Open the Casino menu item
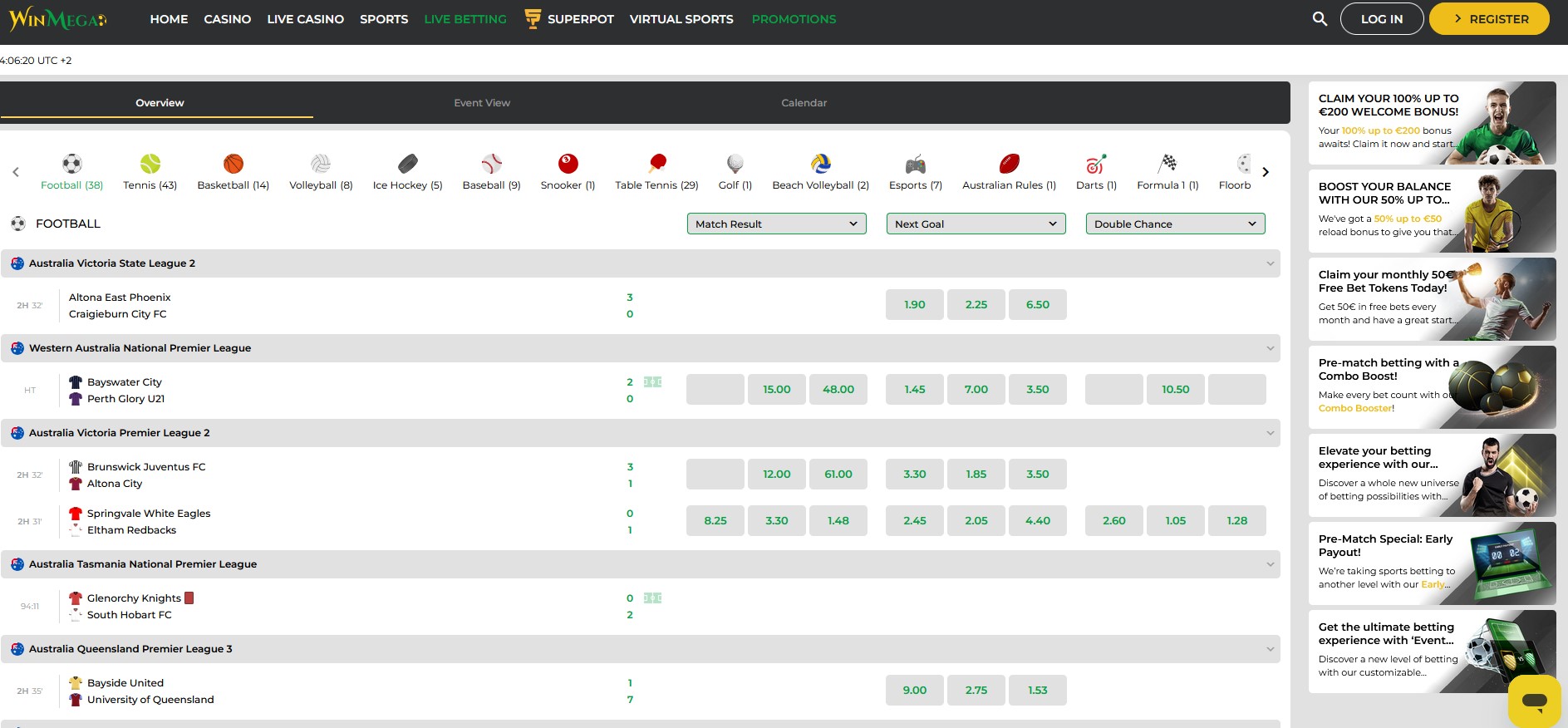This screenshot has width=1568, height=728. click(x=228, y=19)
